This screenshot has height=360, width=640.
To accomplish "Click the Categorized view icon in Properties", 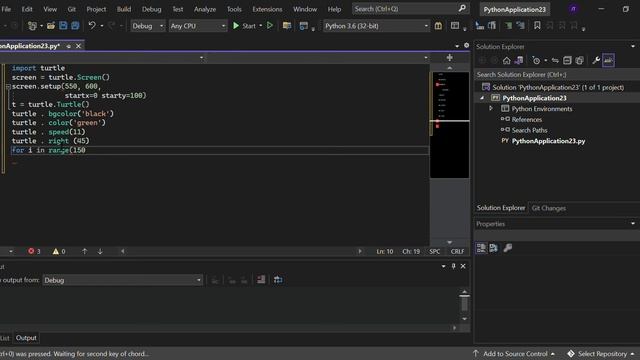I will (481, 248).
